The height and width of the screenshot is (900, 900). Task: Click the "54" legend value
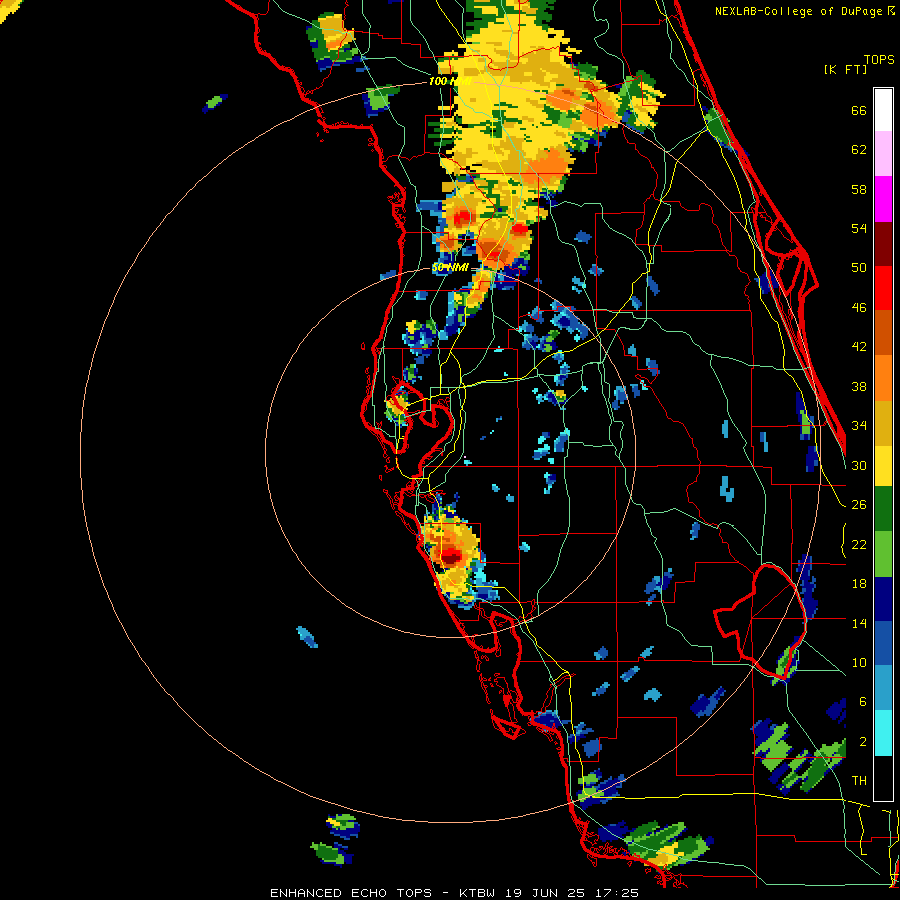click(x=859, y=228)
